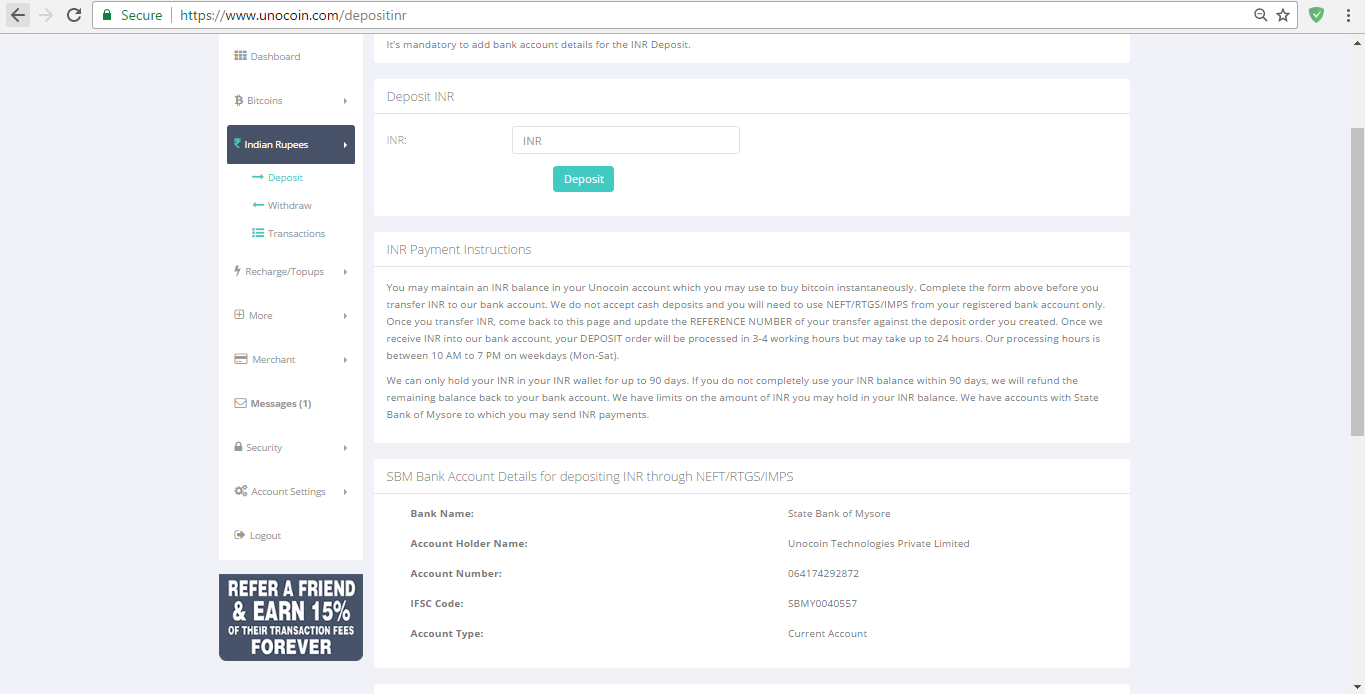Image resolution: width=1365 pixels, height=694 pixels.
Task: Expand the Bitcoins submenu arrow
Action: (345, 101)
